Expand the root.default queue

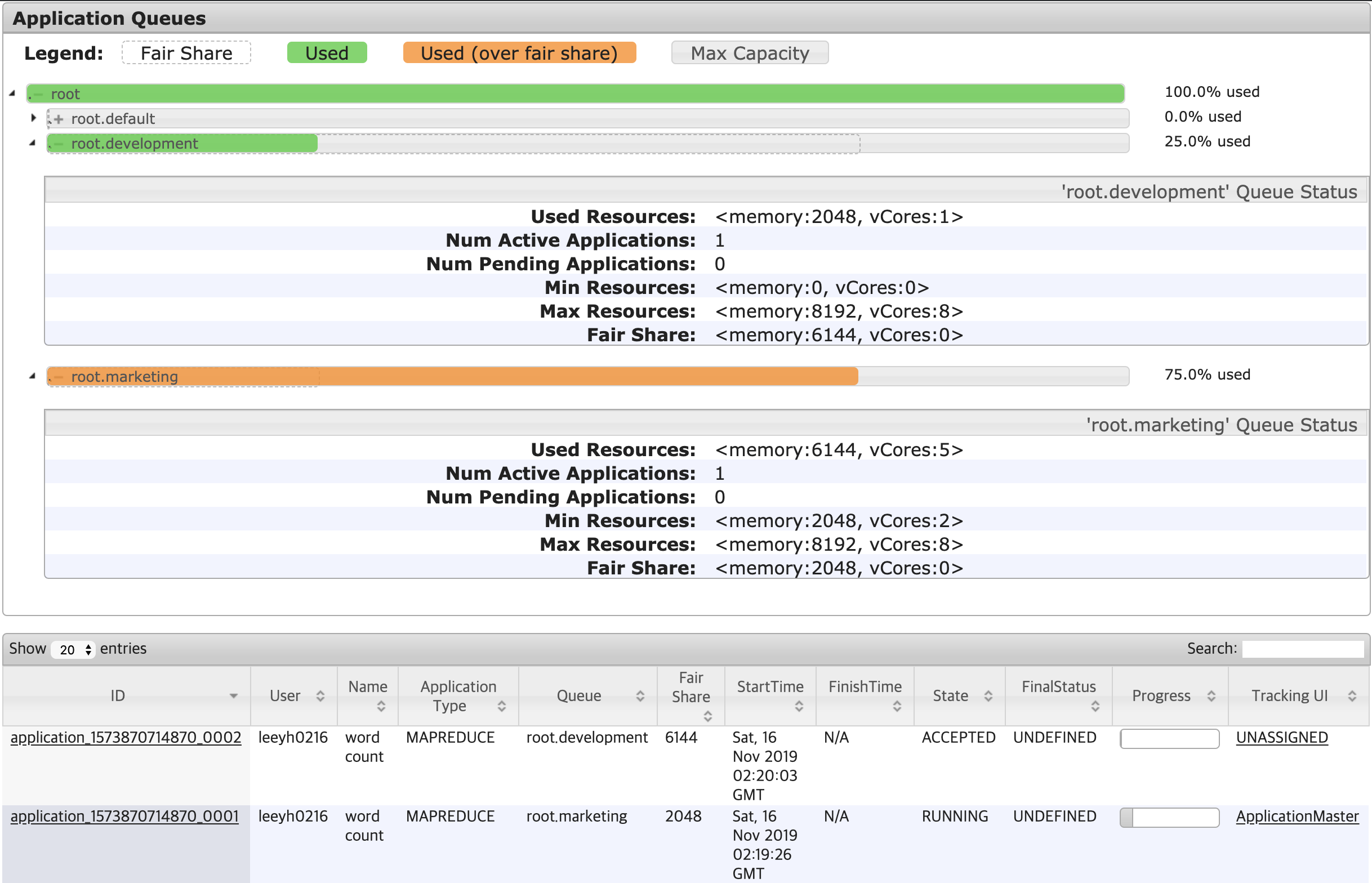tap(33, 118)
